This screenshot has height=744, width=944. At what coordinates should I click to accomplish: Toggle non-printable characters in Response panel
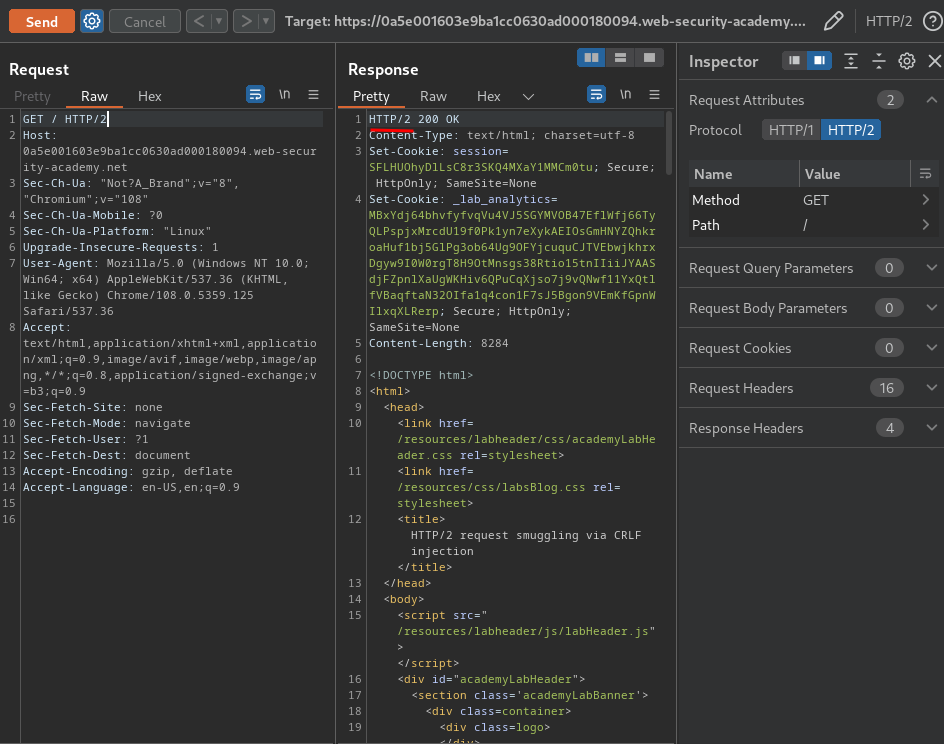coord(626,95)
